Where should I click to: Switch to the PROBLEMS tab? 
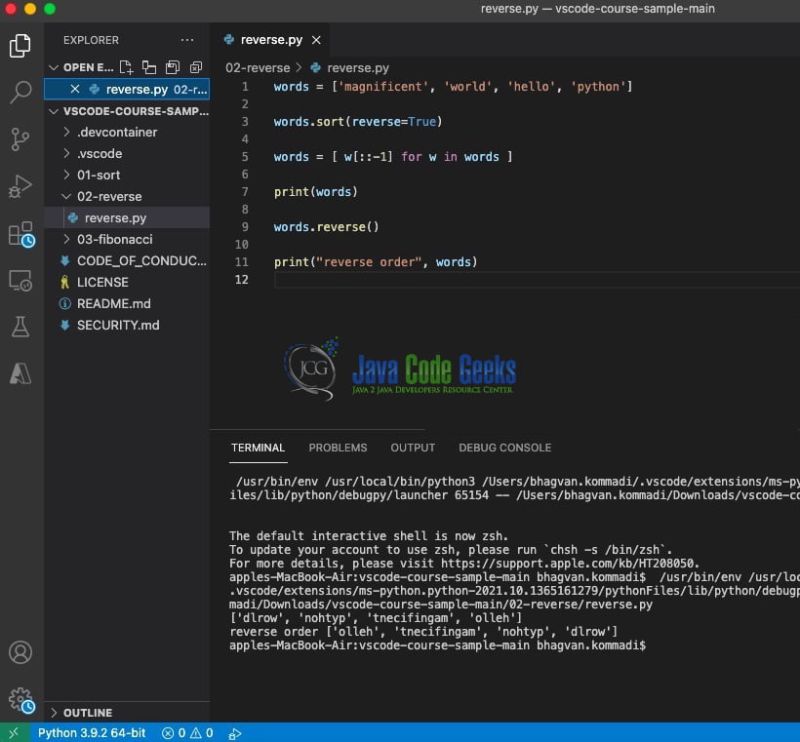pos(338,447)
